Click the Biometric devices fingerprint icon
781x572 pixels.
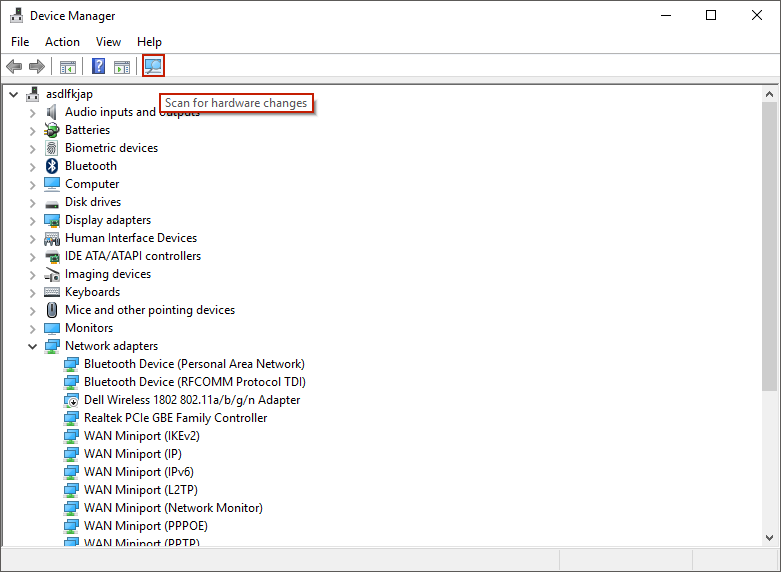point(52,148)
